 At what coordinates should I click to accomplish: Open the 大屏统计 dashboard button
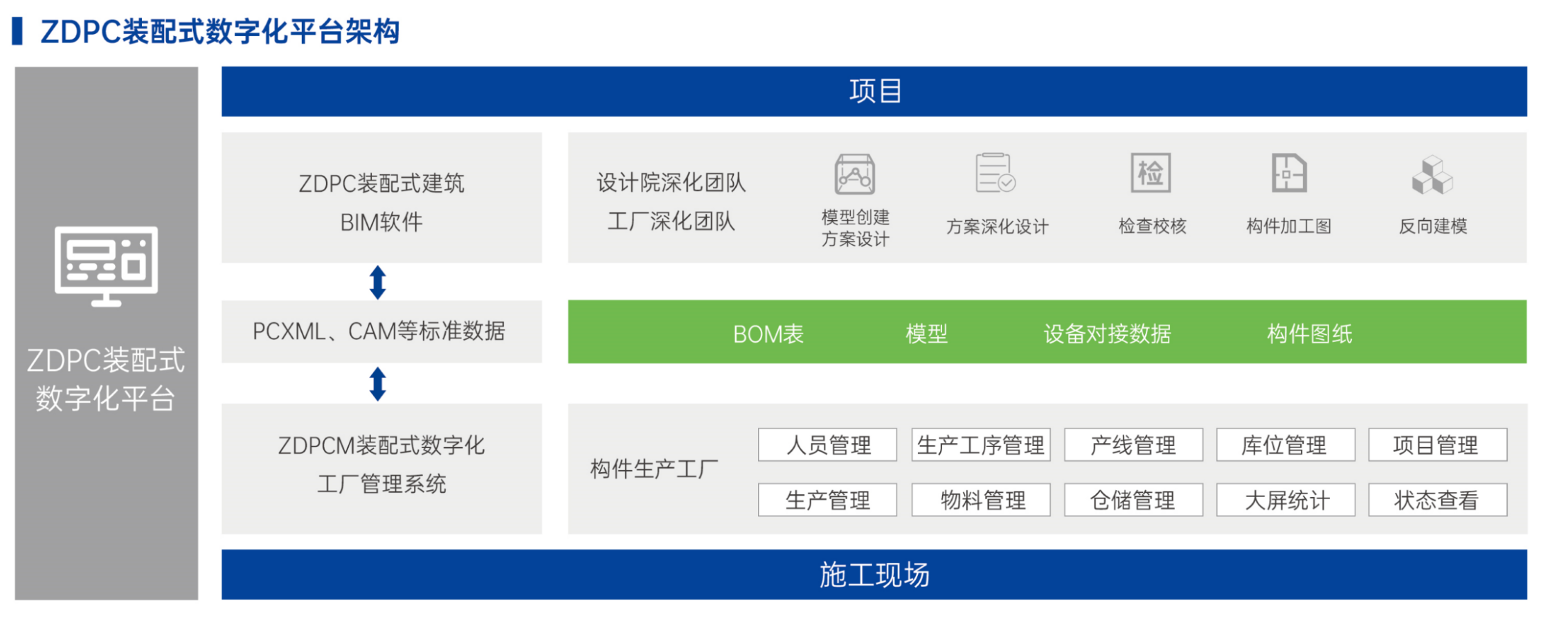click(x=1285, y=500)
